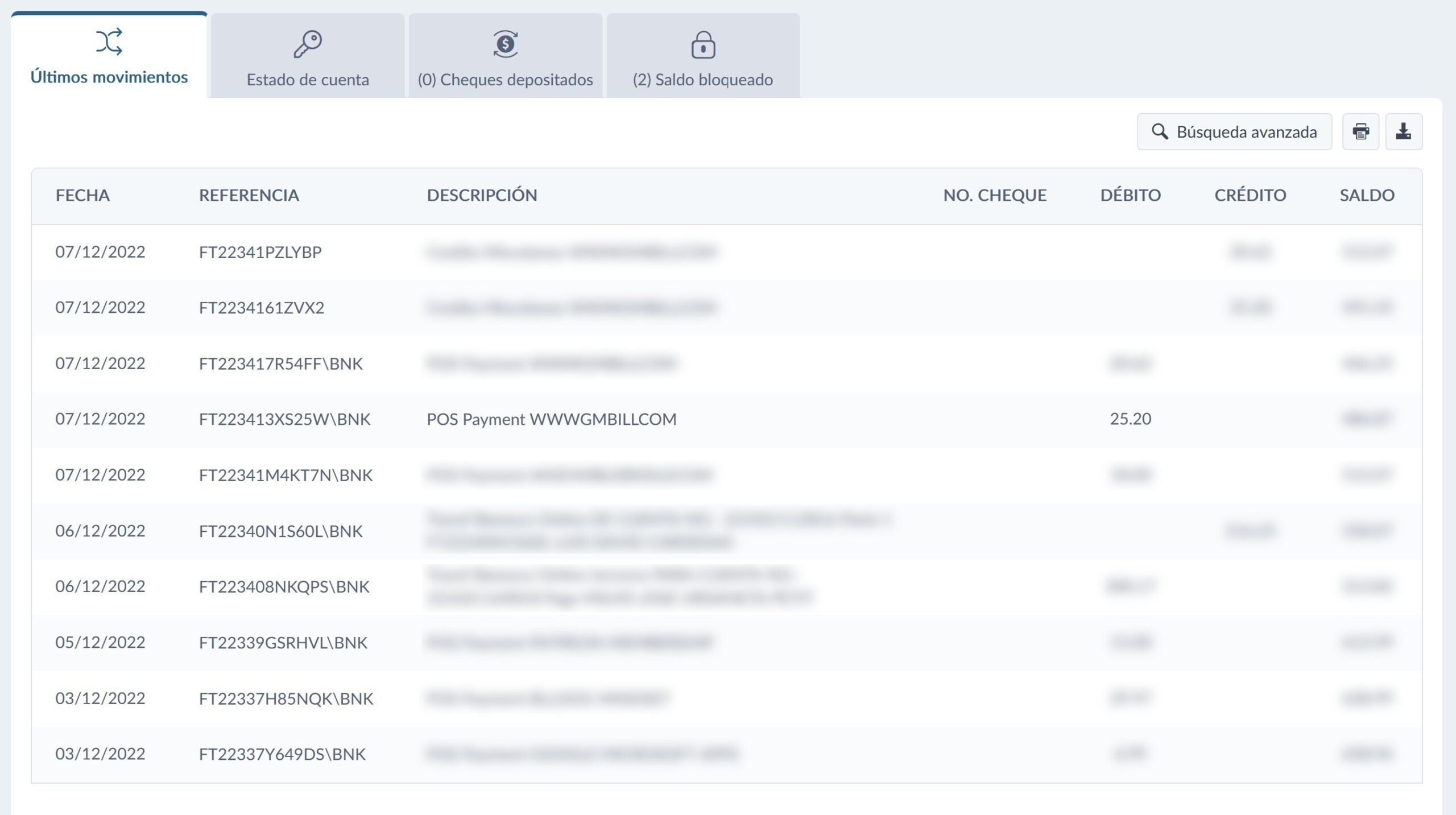Click the shuffle arrows movements icon
The width and height of the screenshot is (1456, 815).
[109, 42]
